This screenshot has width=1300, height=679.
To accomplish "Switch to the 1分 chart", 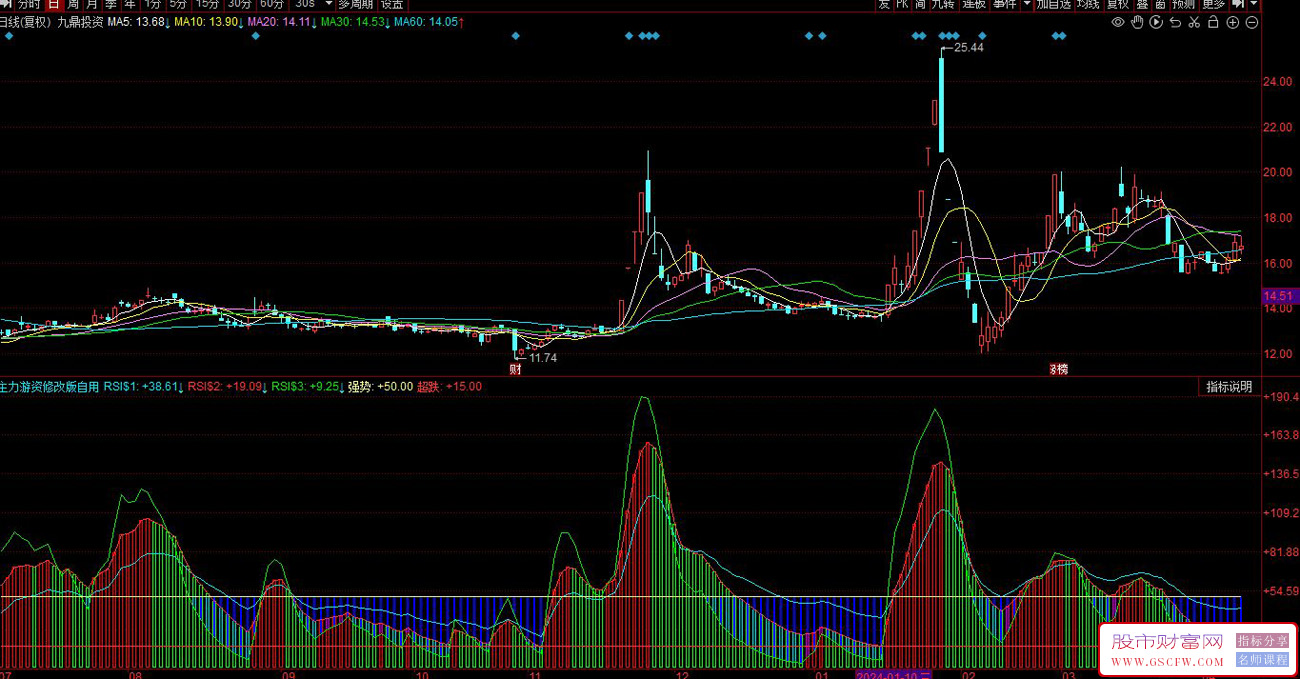I will 152,4.
